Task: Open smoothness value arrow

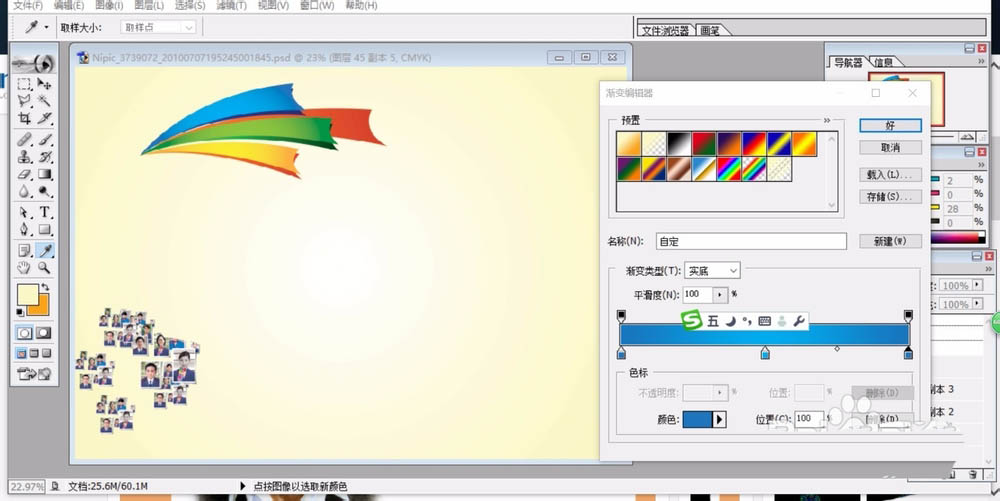Action: (x=719, y=294)
